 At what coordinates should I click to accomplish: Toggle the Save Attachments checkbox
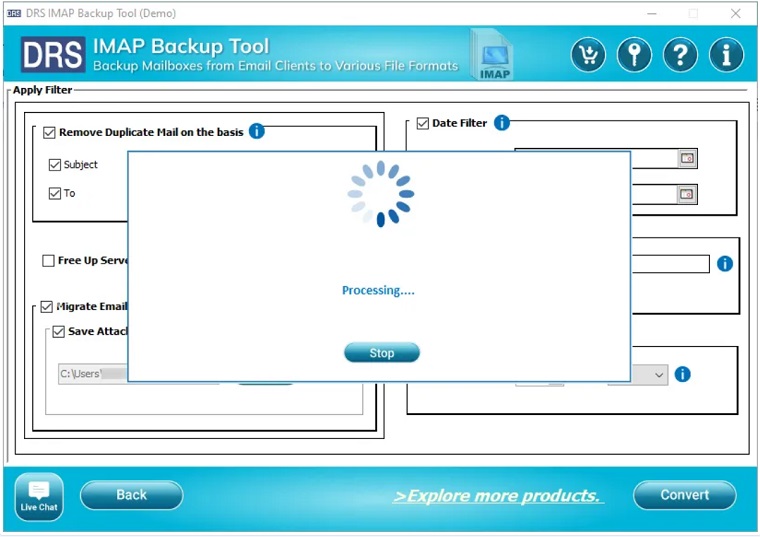click(59, 332)
